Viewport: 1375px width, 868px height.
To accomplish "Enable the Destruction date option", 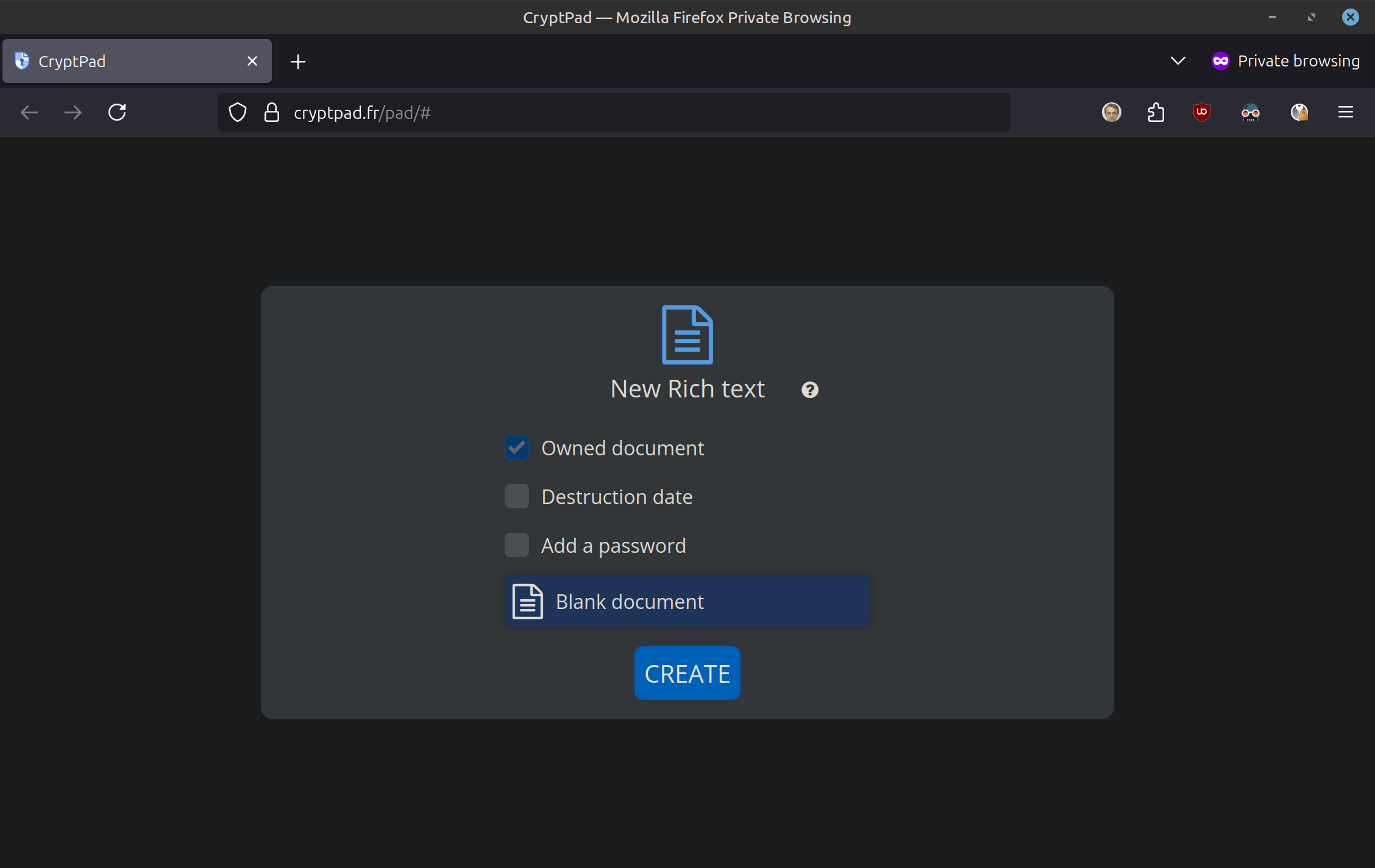I will click(517, 496).
